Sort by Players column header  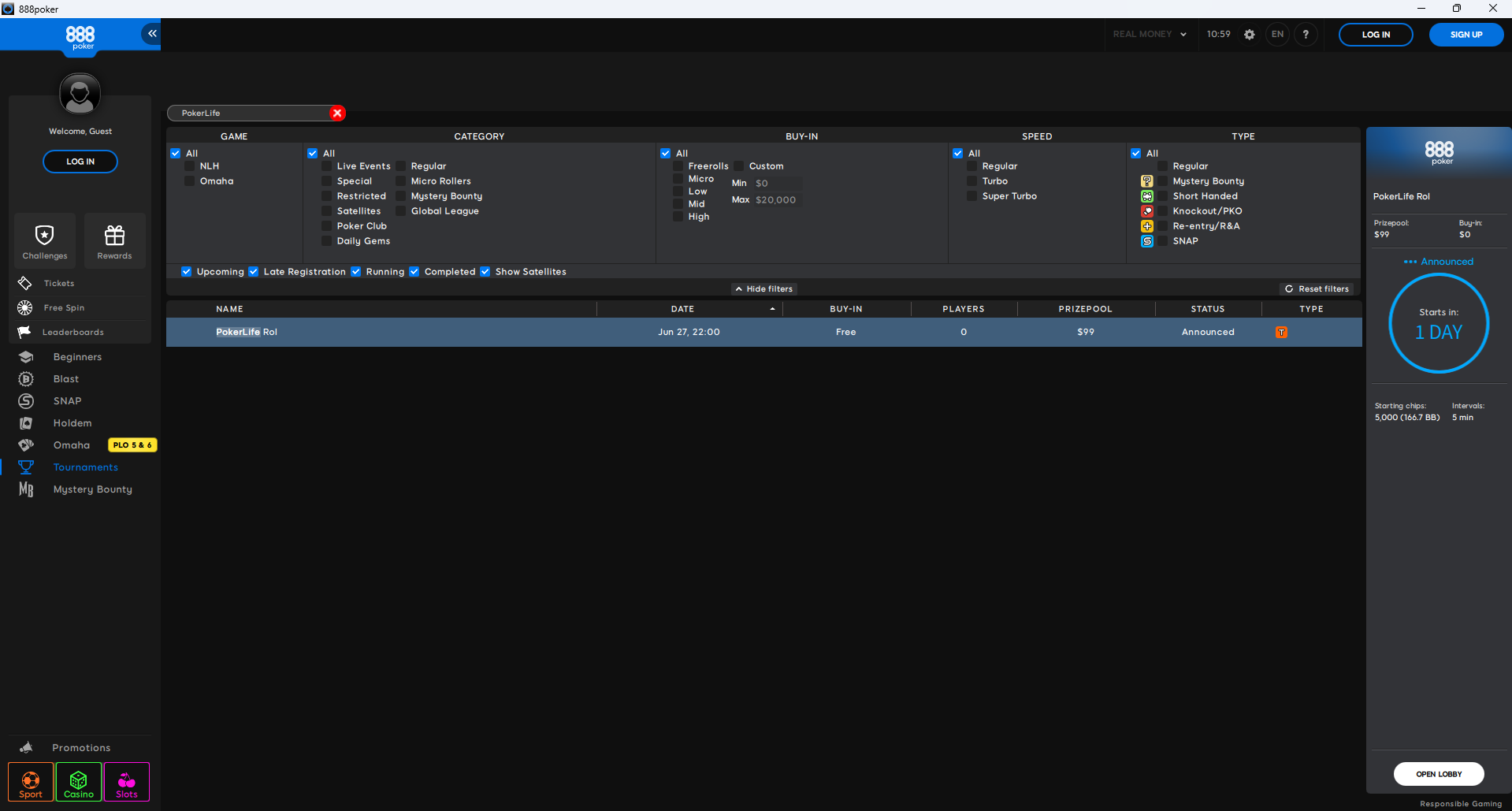pyautogui.click(x=964, y=309)
